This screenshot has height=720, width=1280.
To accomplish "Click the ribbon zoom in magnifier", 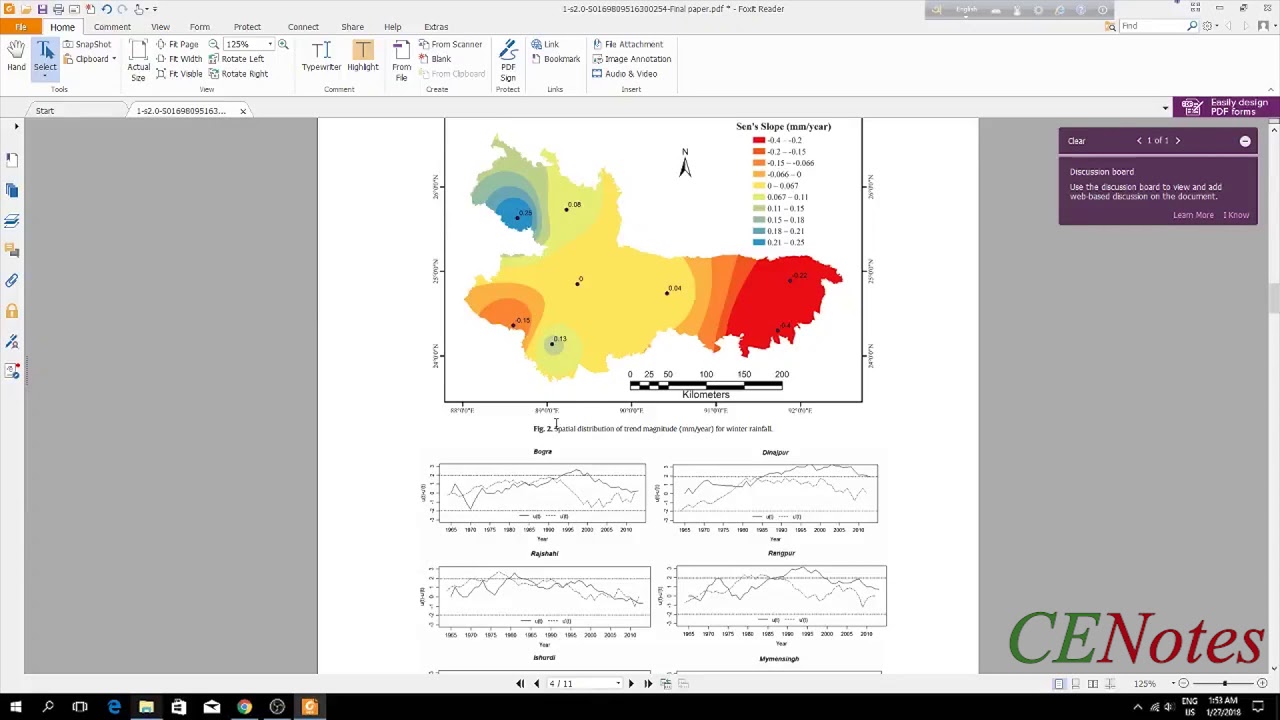I will [x=283, y=44].
